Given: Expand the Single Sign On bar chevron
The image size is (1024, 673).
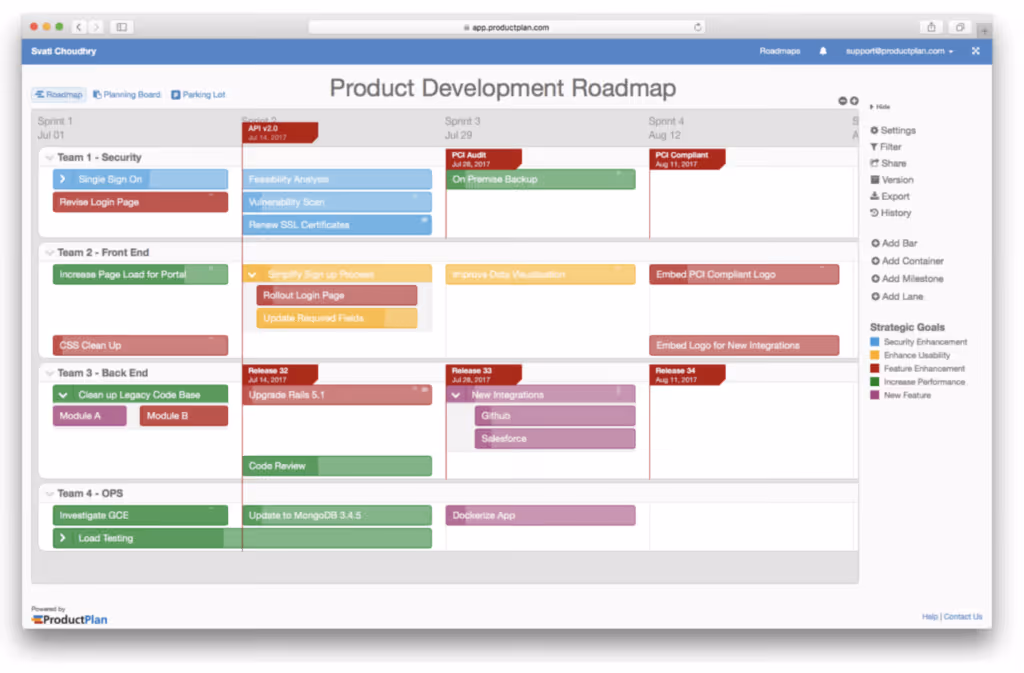Looking at the screenshot, I should (61, 177).
